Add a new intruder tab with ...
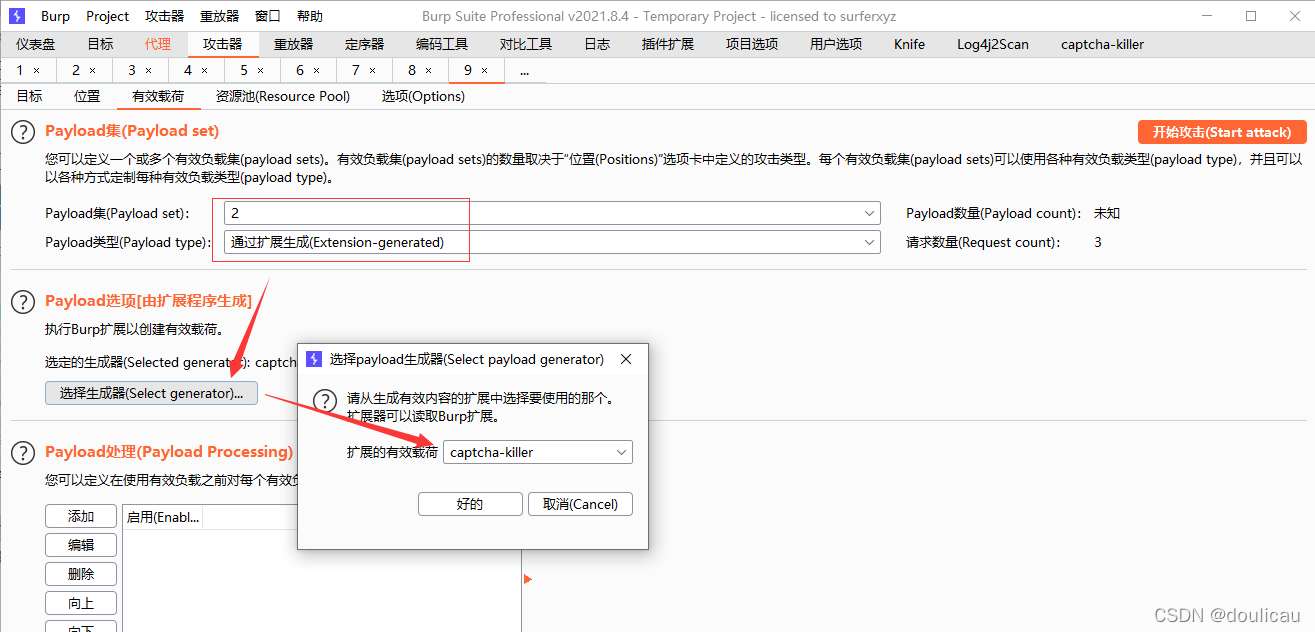 click(524, 71)
